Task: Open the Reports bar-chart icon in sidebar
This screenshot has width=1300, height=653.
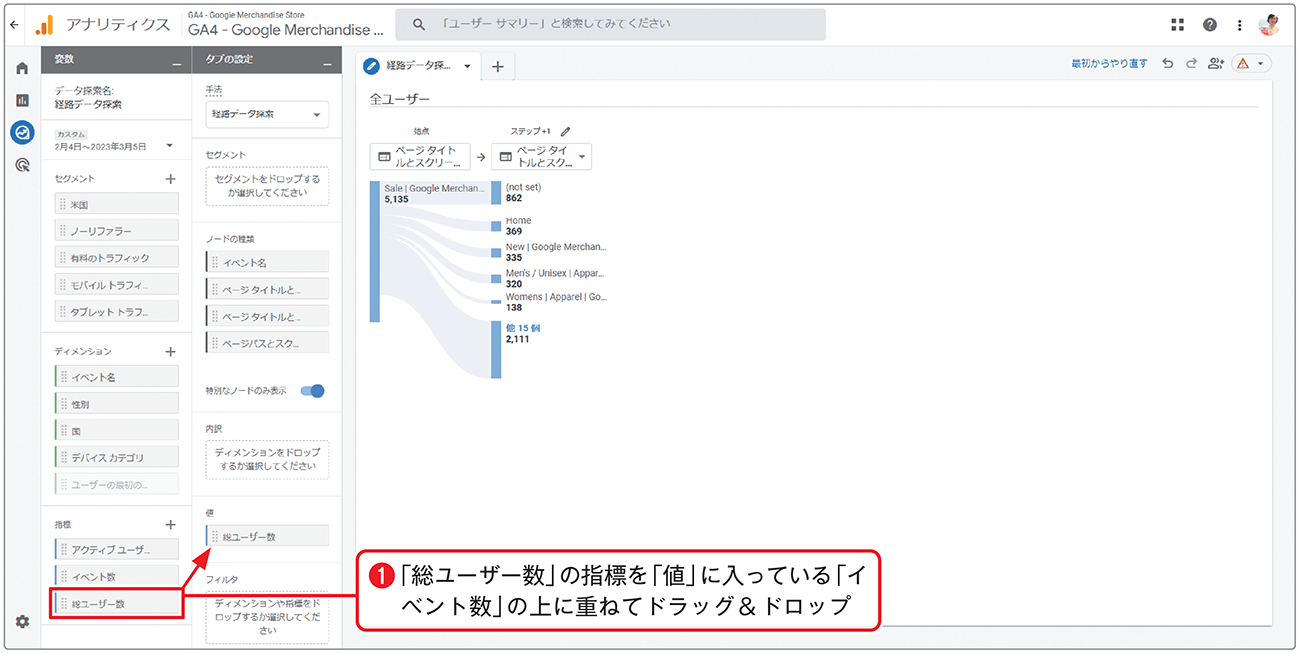Action: click(22, 101)
